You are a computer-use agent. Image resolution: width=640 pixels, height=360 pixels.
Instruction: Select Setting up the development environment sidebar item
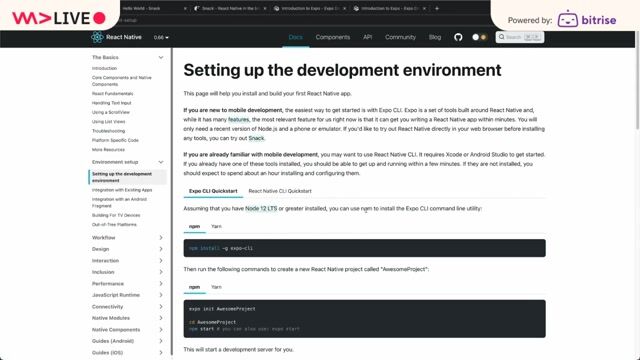pyautogui.click(x=127, y=177)
